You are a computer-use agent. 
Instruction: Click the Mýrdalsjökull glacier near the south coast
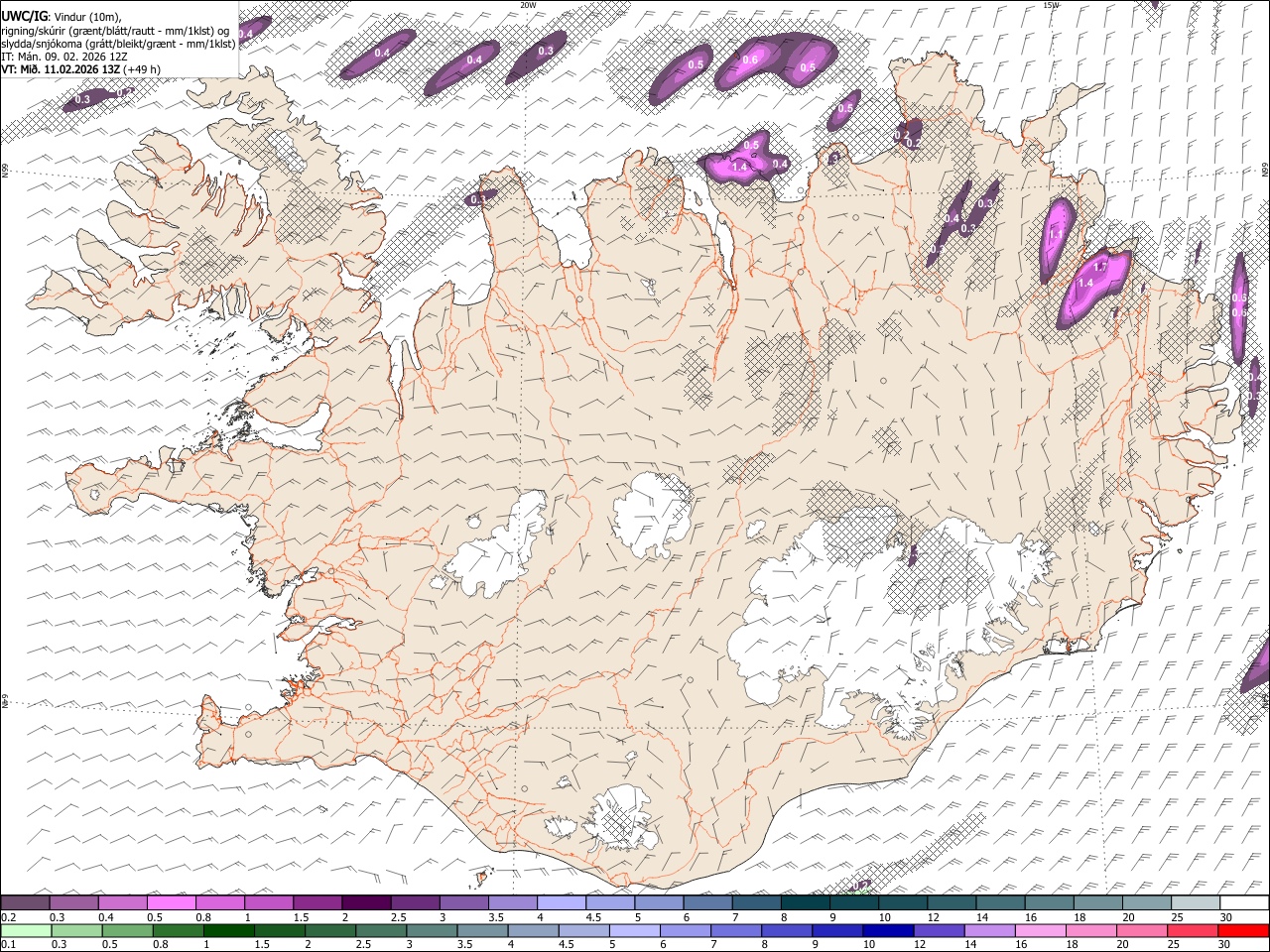point(623,818)
